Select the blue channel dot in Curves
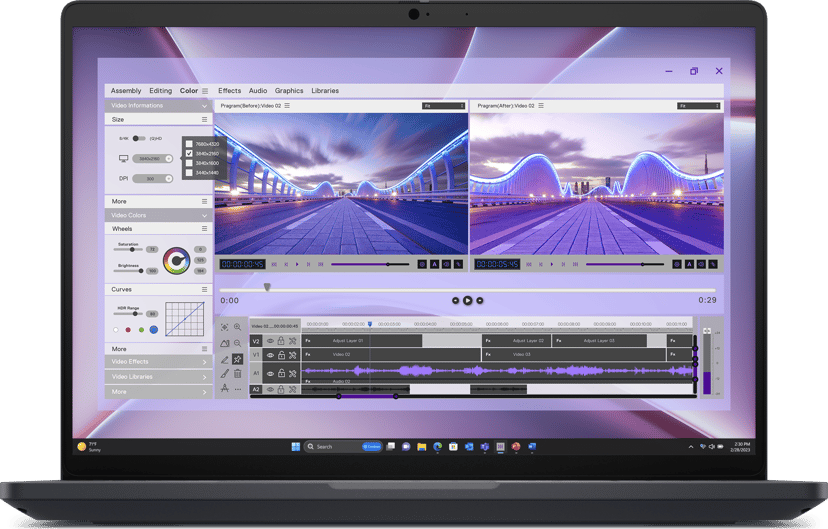The image size is (828, 529). pyautogui.click(x=154, y=329)
